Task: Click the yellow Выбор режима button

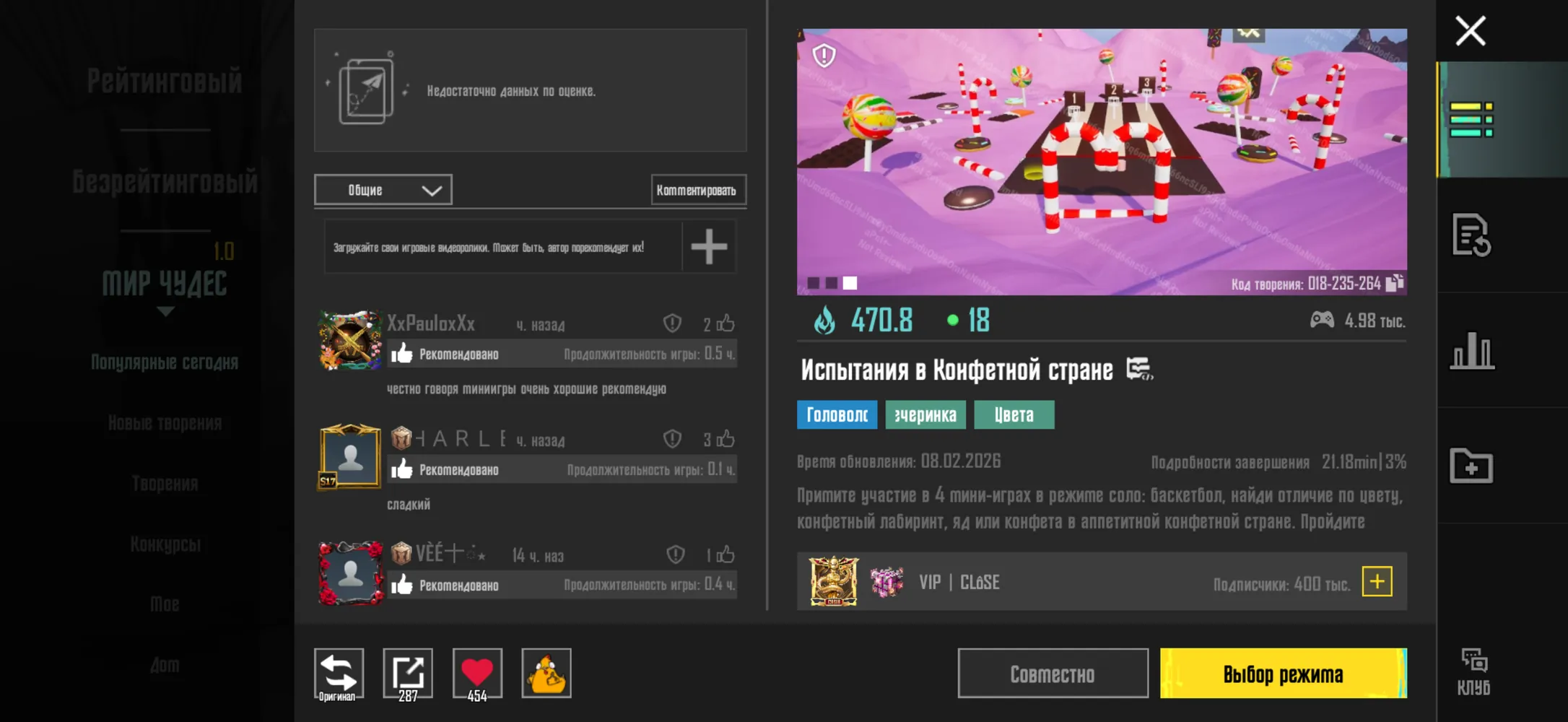Action: [x=1283, y=674]
